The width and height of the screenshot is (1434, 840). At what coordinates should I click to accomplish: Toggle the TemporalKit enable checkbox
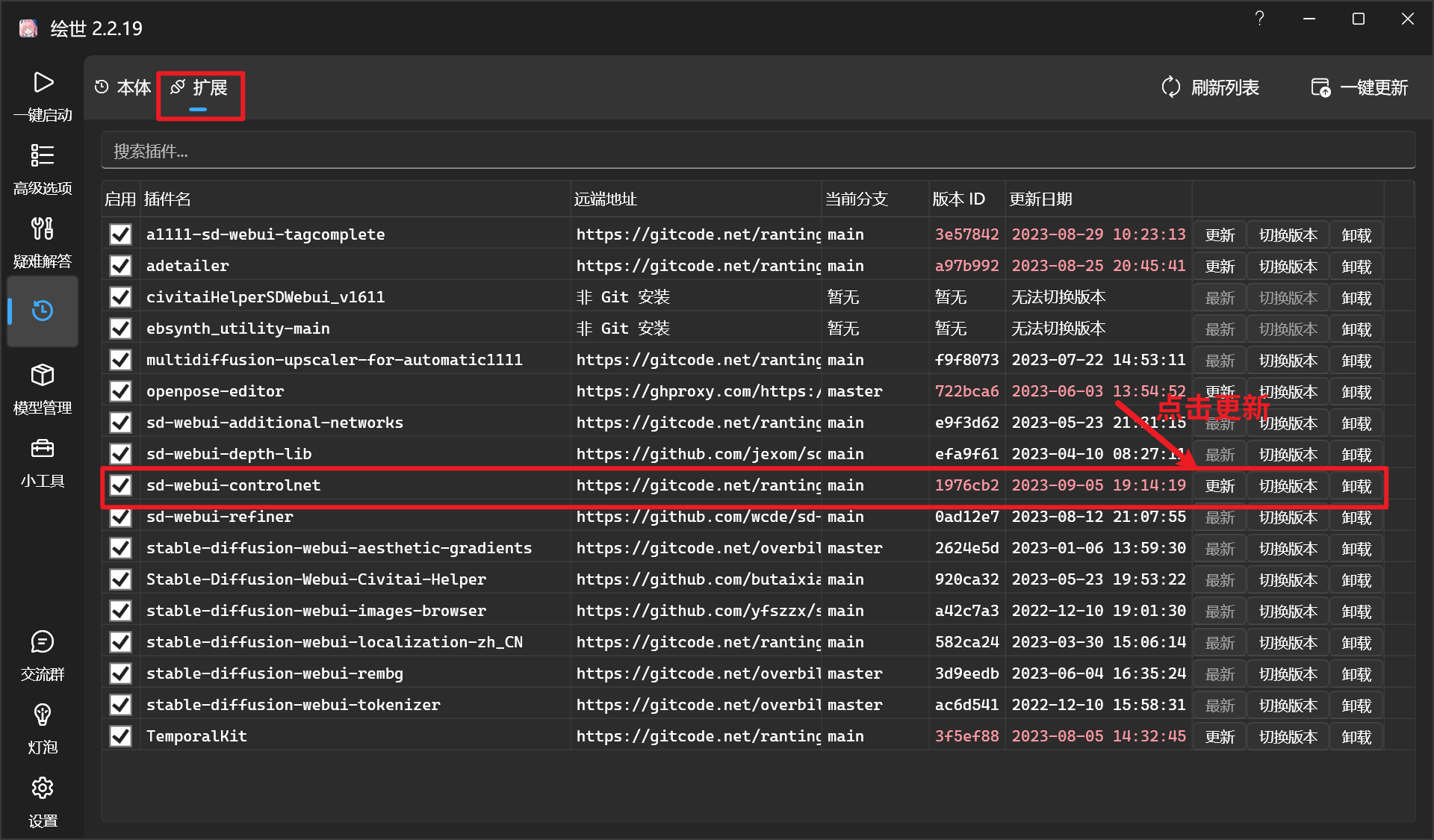pyautogui.click(x=120, y=736)
